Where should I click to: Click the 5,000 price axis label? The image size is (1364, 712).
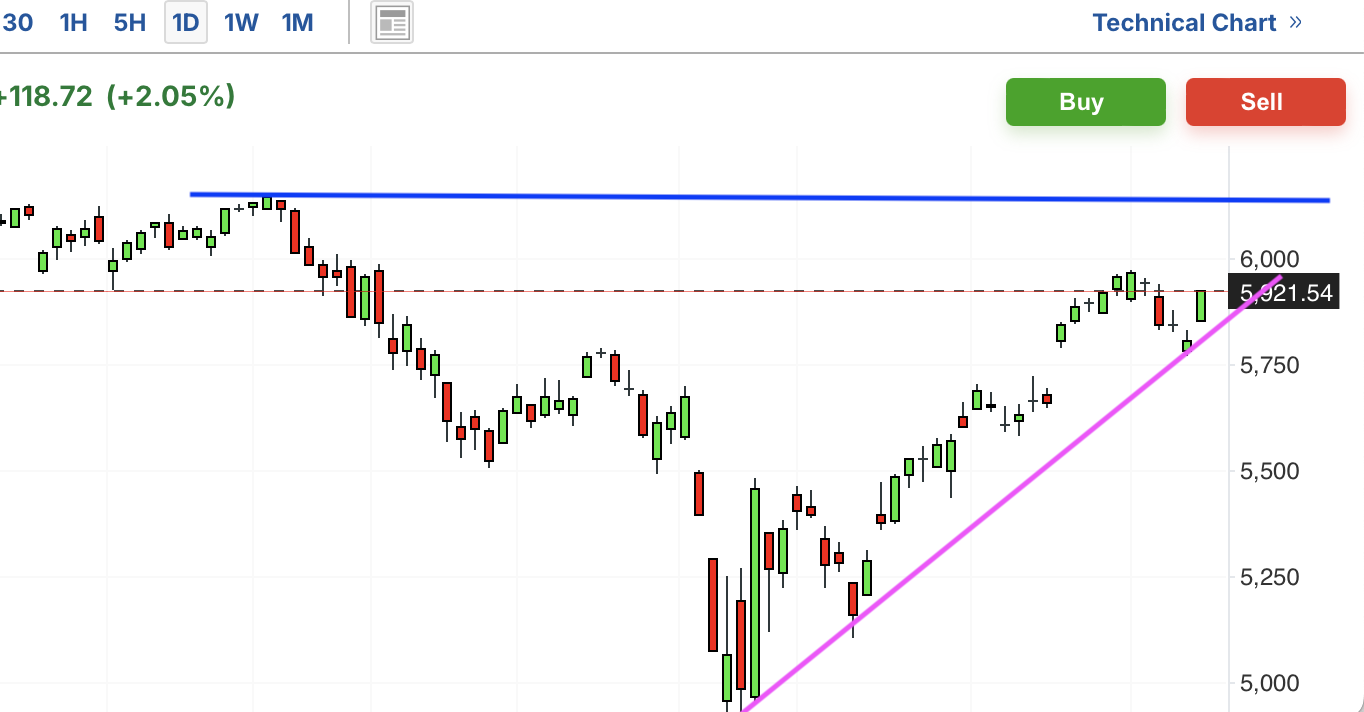coord(1270,683)
